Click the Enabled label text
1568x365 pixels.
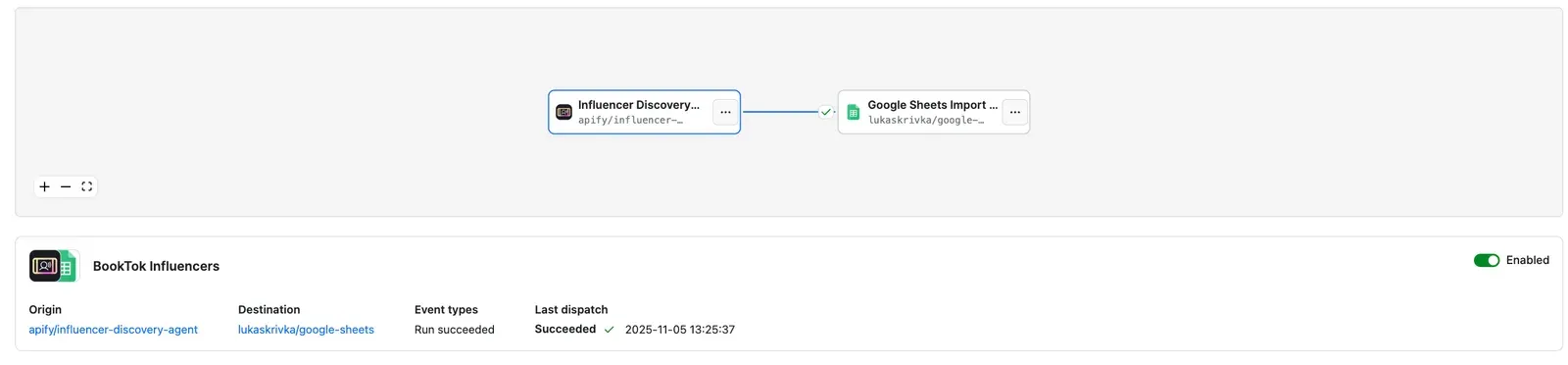tap(1528, 260)
